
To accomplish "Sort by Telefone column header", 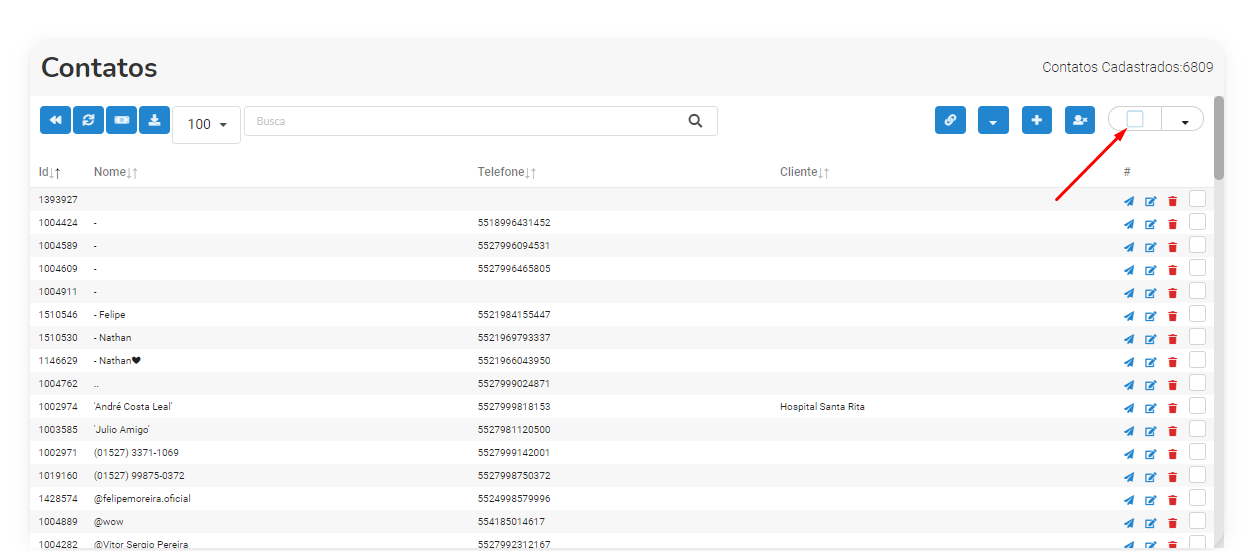I will click(507, 172).
